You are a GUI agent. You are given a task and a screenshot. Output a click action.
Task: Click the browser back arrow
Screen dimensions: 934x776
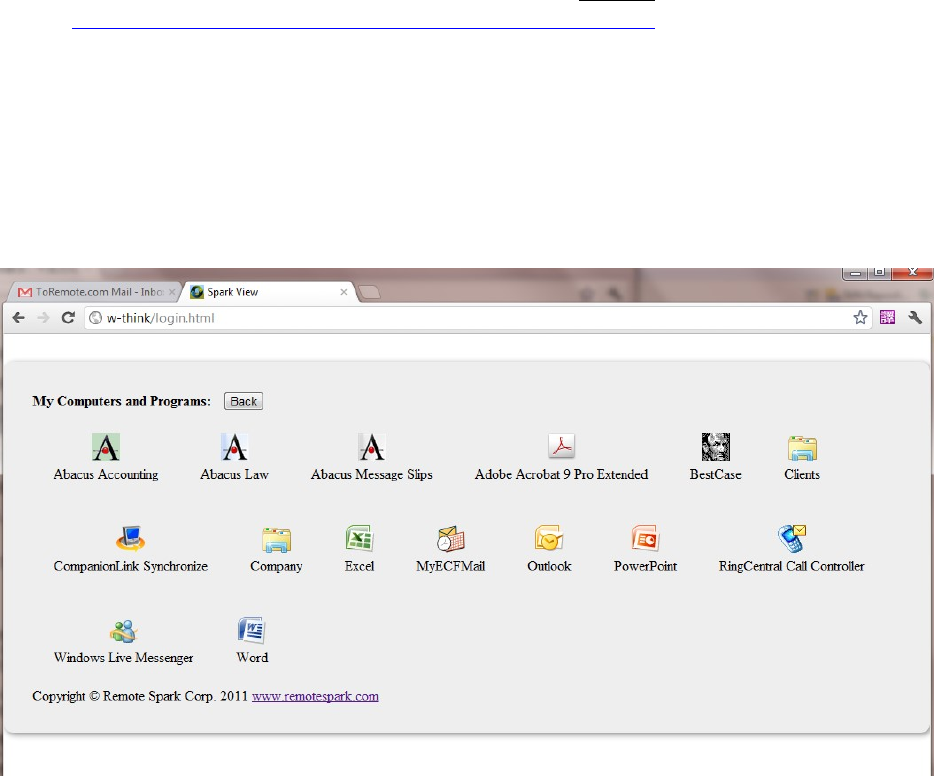tap(18, 317)
